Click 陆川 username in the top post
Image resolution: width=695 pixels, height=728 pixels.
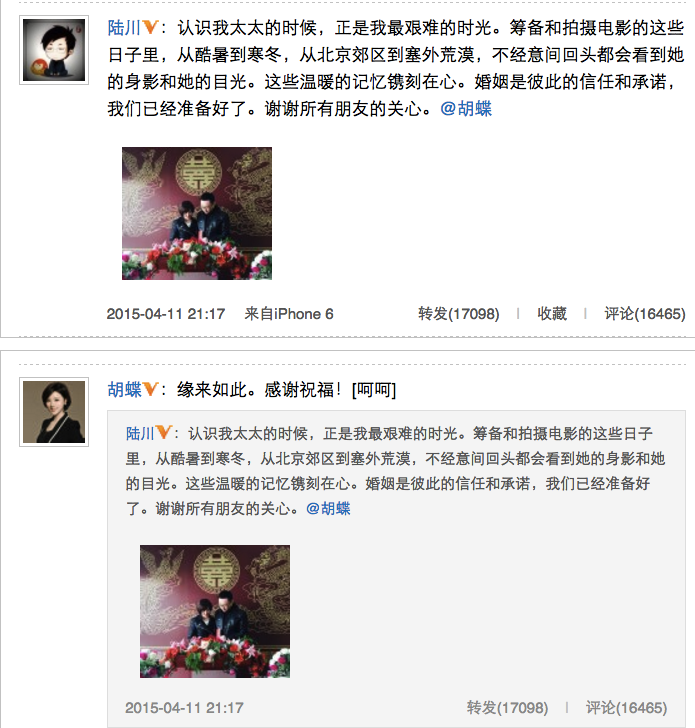124,28
